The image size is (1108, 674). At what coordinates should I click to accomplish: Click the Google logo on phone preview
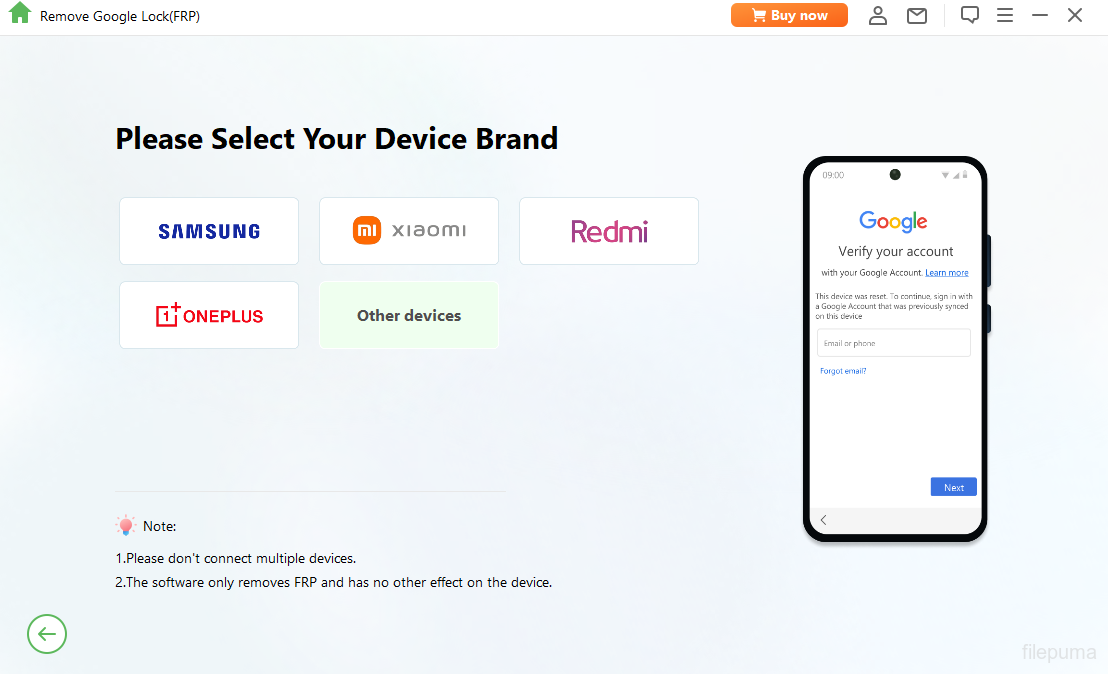point(893,221)
